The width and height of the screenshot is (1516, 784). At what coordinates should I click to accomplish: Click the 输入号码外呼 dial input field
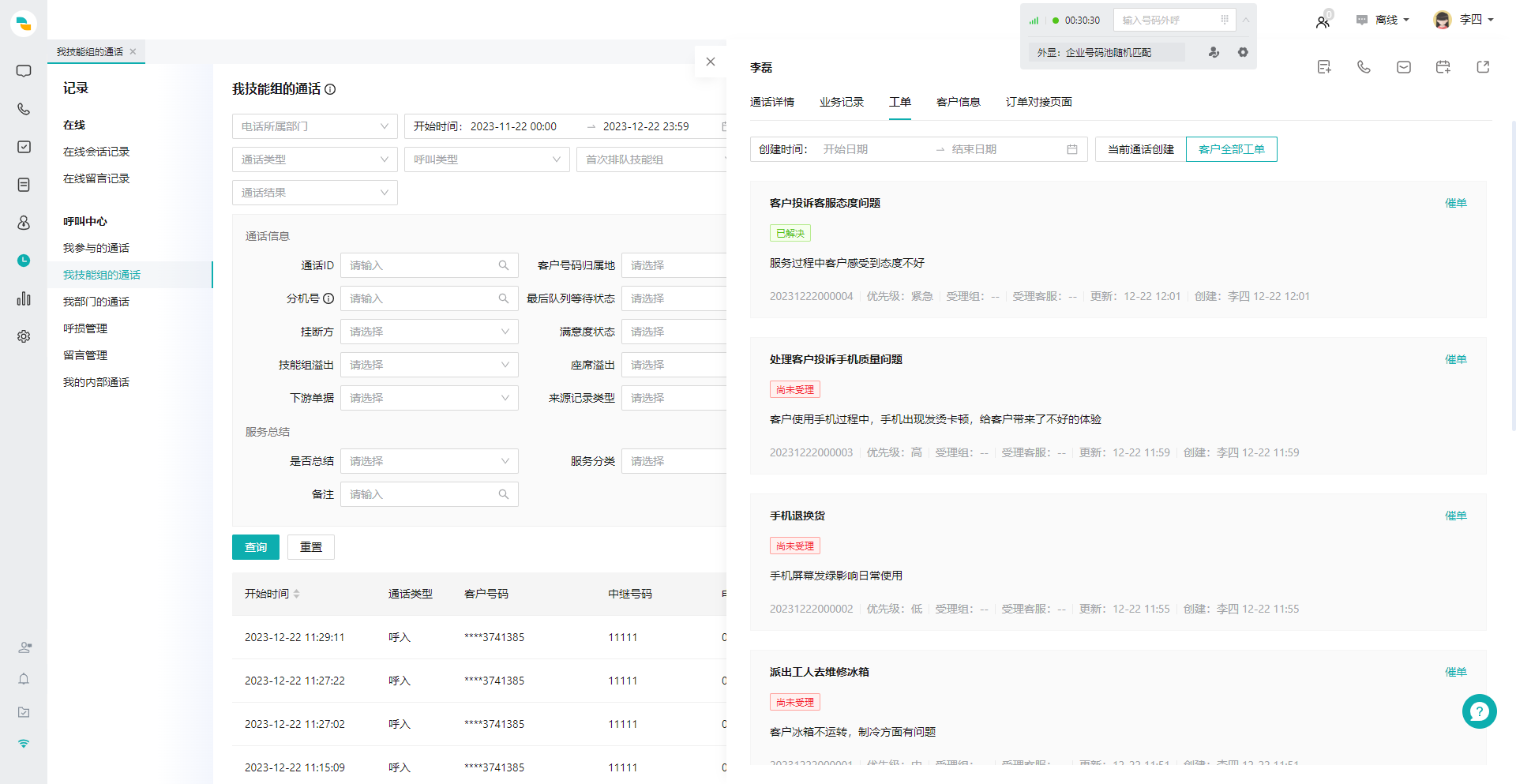[1175, 20]
